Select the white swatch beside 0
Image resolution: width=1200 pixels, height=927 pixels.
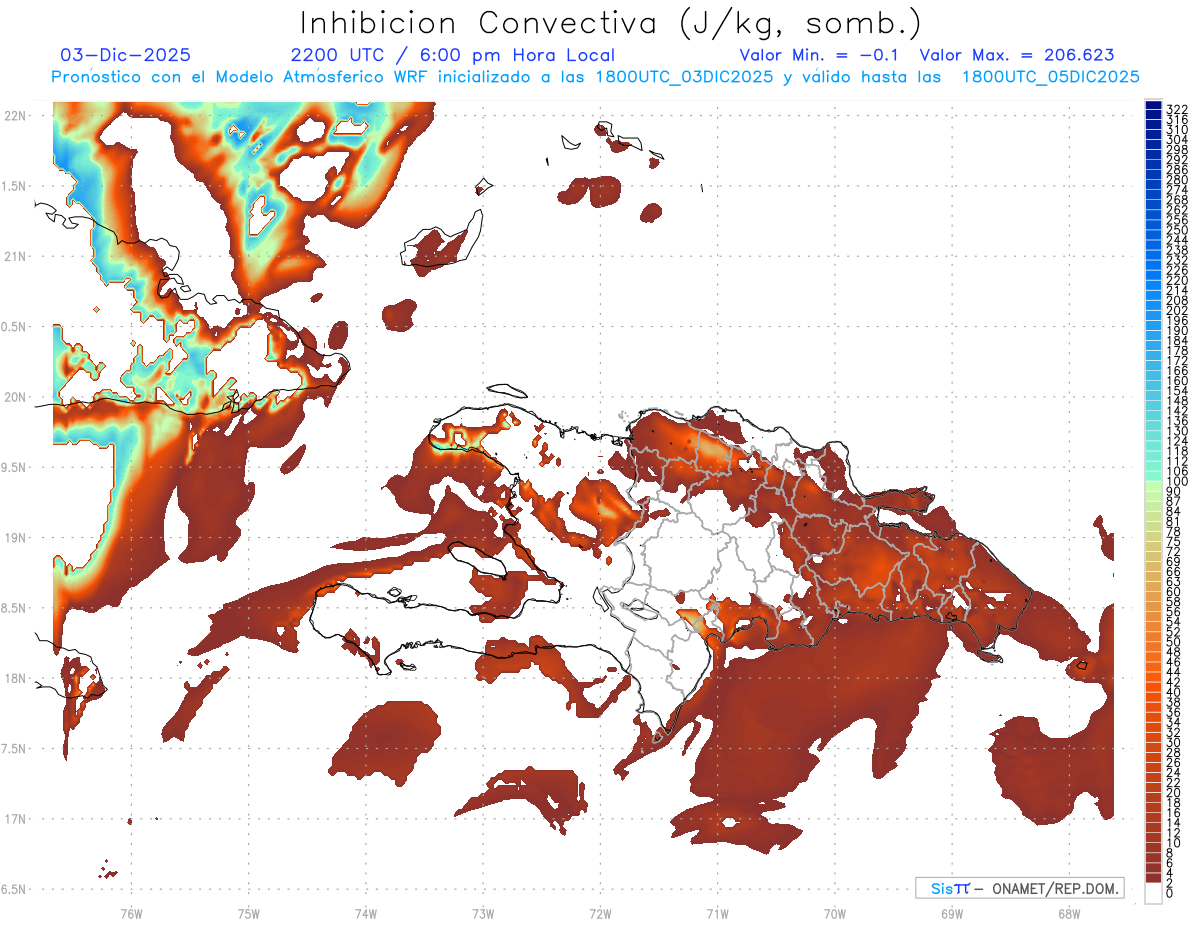pos(1153,892)
